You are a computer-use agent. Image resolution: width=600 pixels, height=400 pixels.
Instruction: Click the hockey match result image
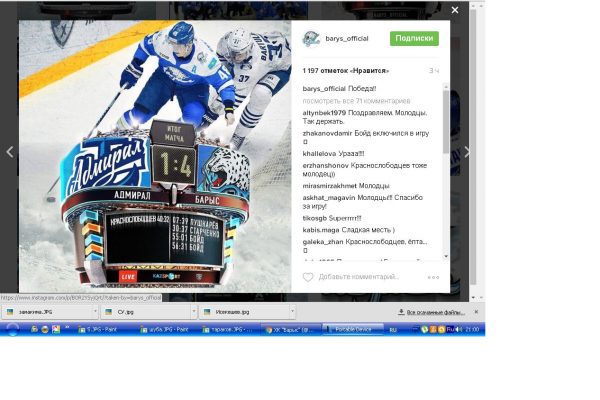155,156
